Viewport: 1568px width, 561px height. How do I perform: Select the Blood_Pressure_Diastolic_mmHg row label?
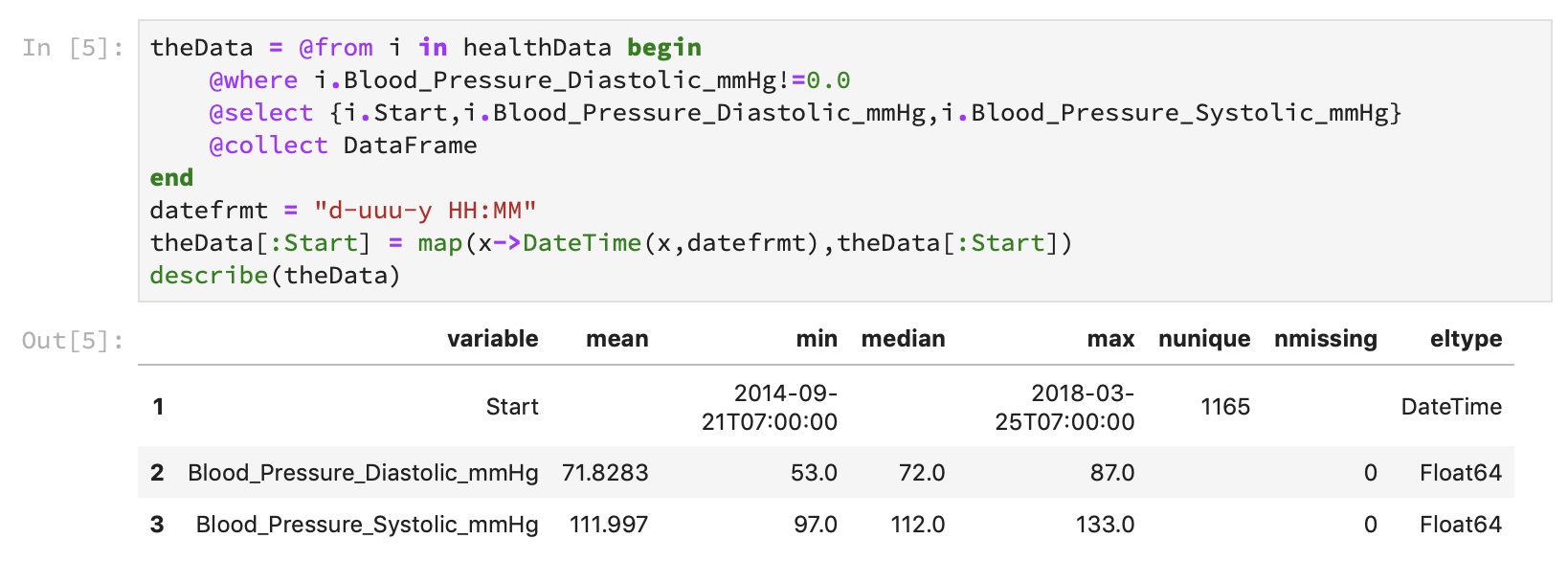pyautogui.click(x=363, y=473)
